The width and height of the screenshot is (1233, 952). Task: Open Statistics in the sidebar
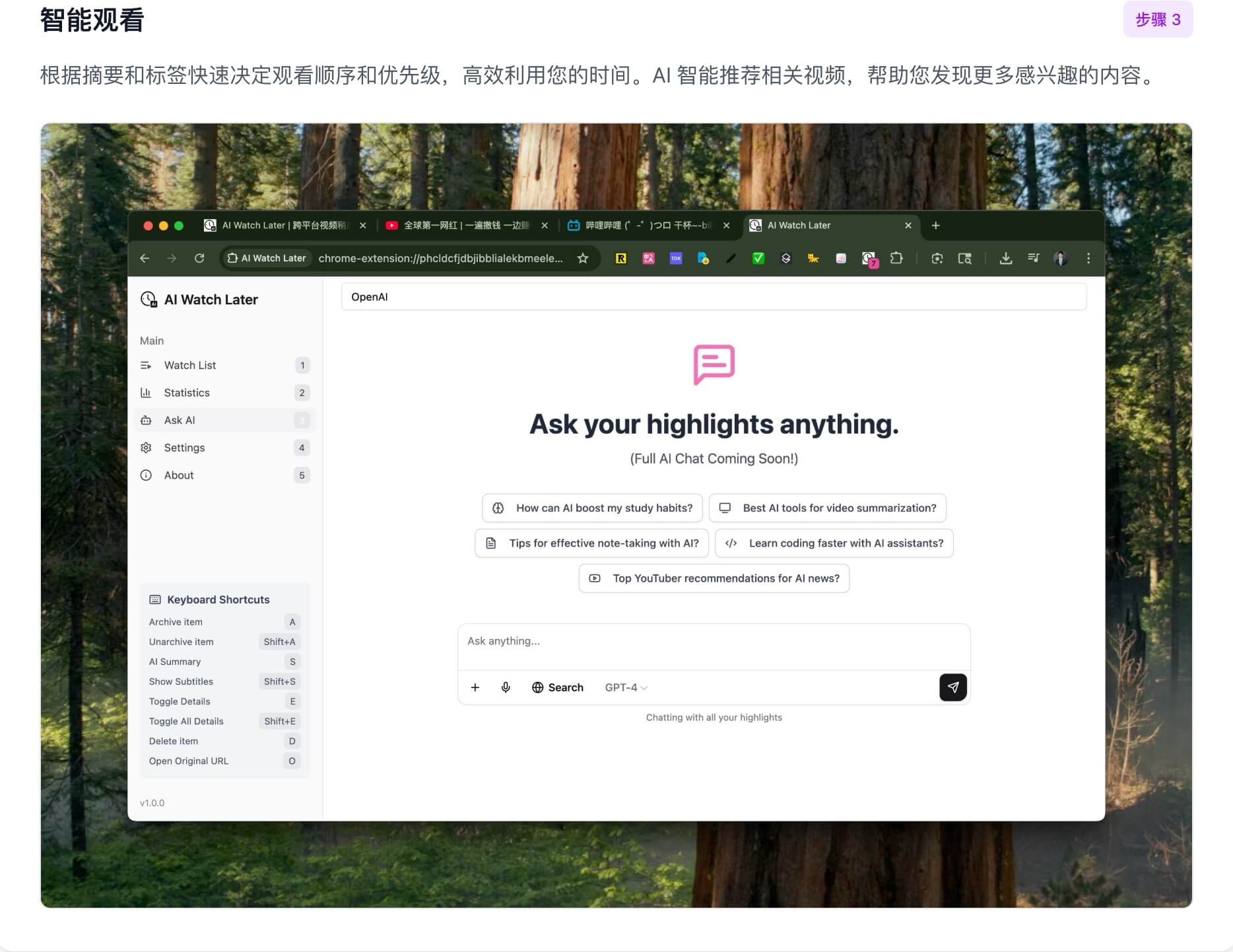[187, 393]
